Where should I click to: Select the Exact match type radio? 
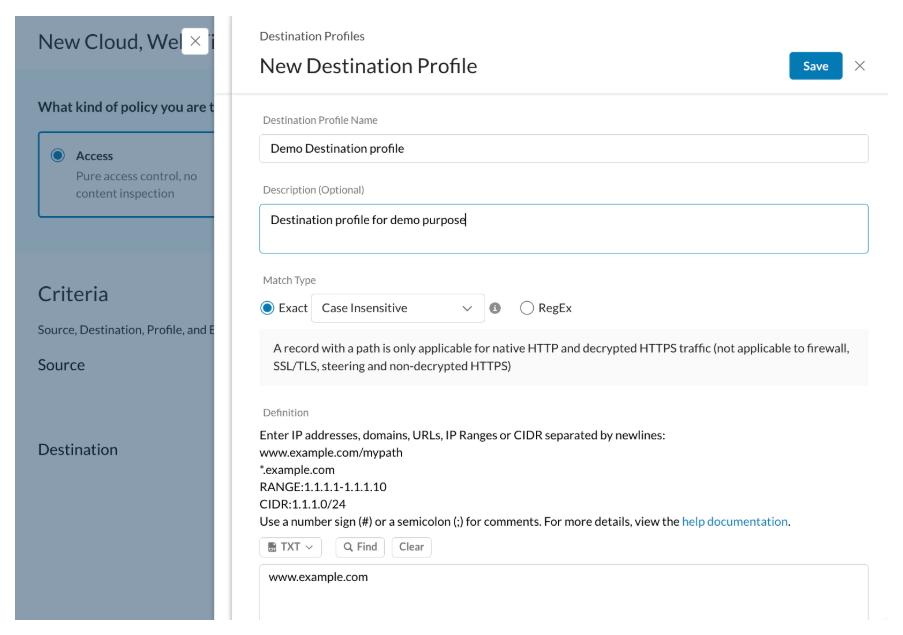(267, 308)
